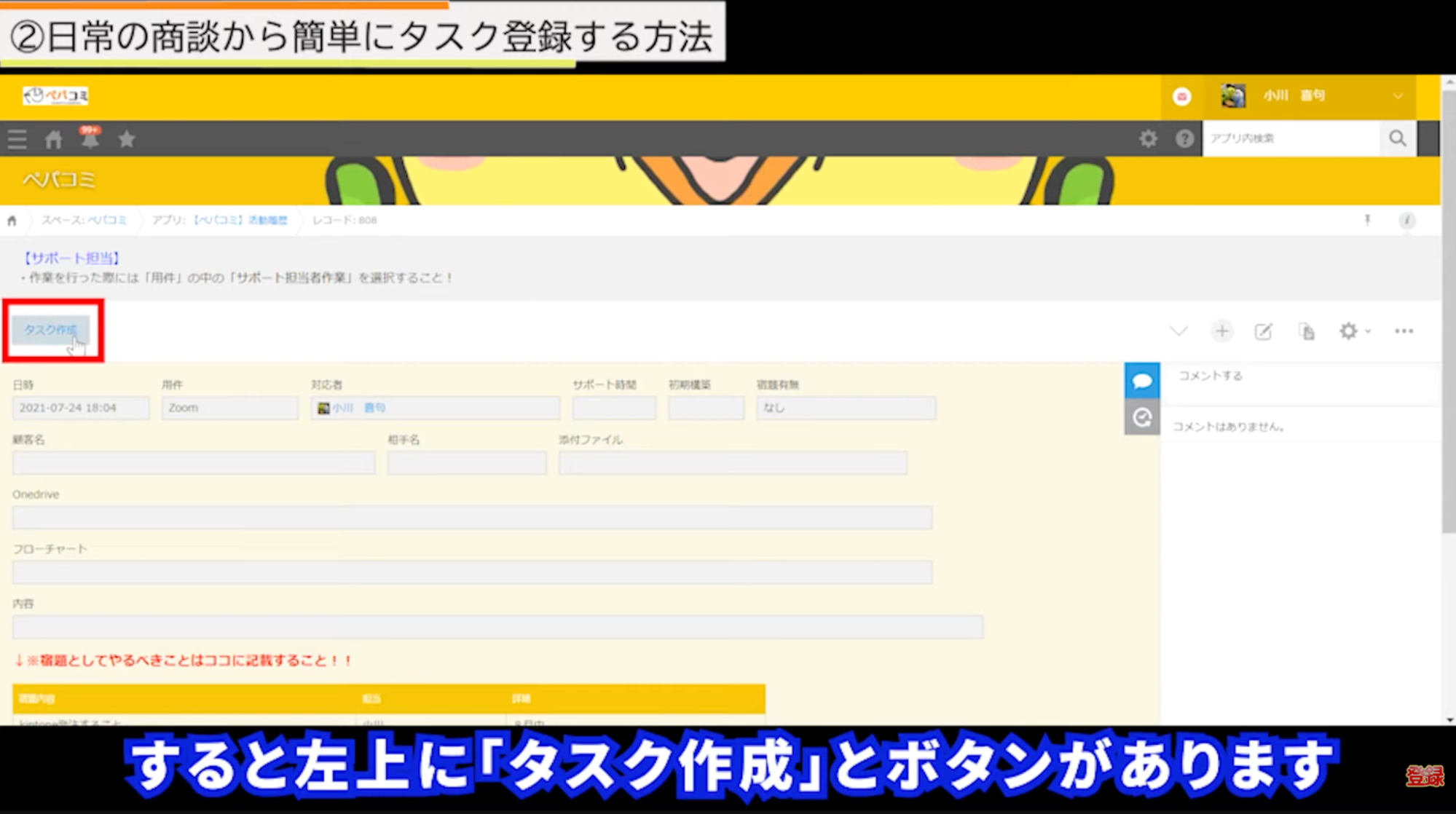
Task: Click the search magnifier button
Action: click(x=1397, y=138)
